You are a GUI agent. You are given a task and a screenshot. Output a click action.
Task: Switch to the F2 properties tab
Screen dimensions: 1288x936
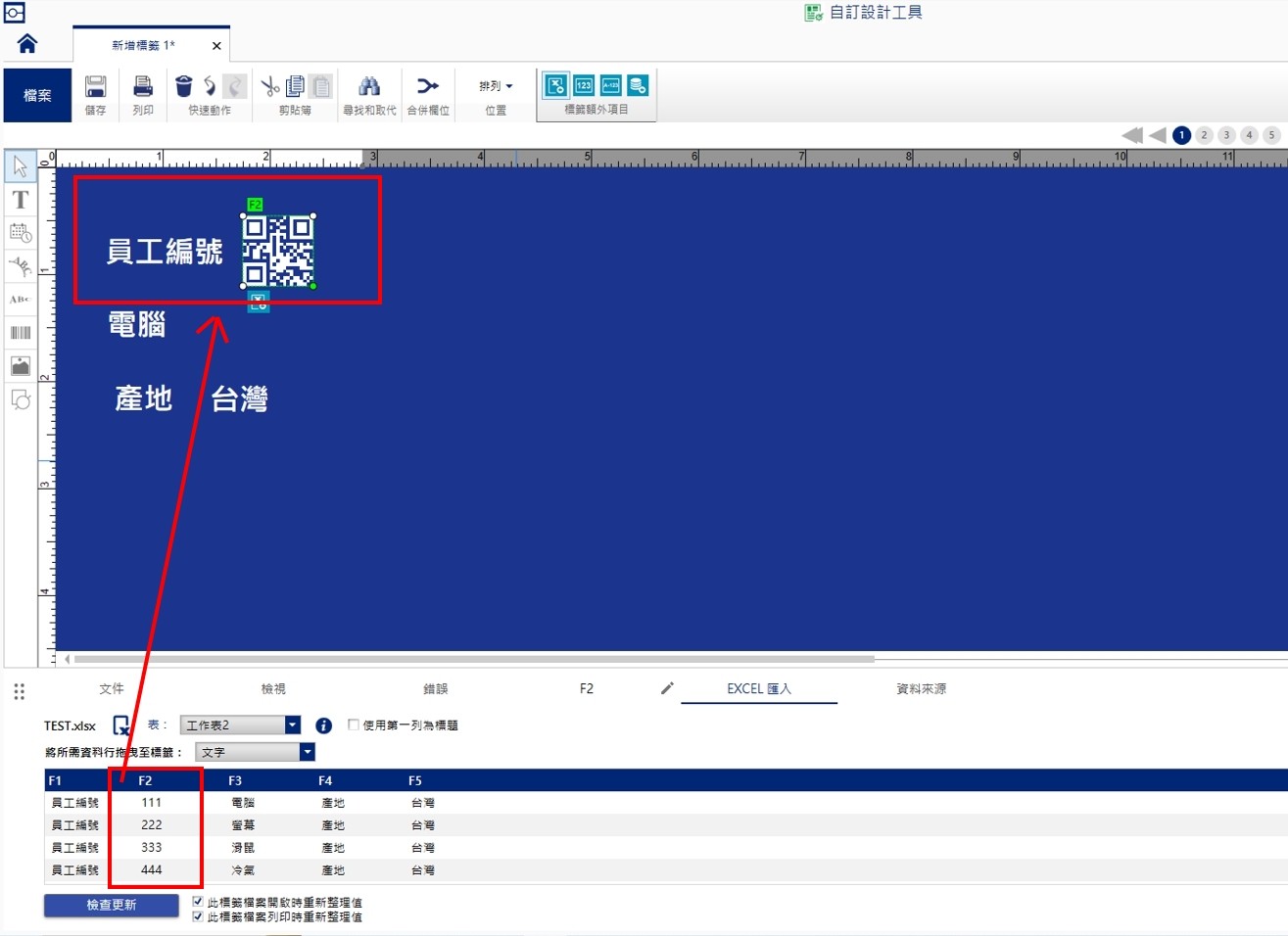[x=587, y=688]
